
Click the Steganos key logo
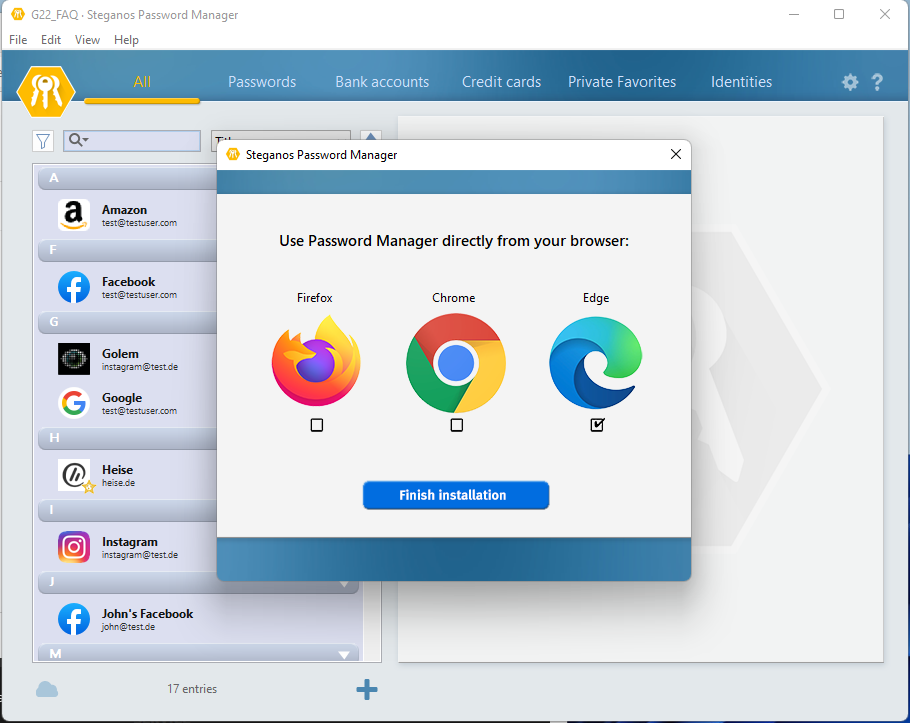(46, 91)
